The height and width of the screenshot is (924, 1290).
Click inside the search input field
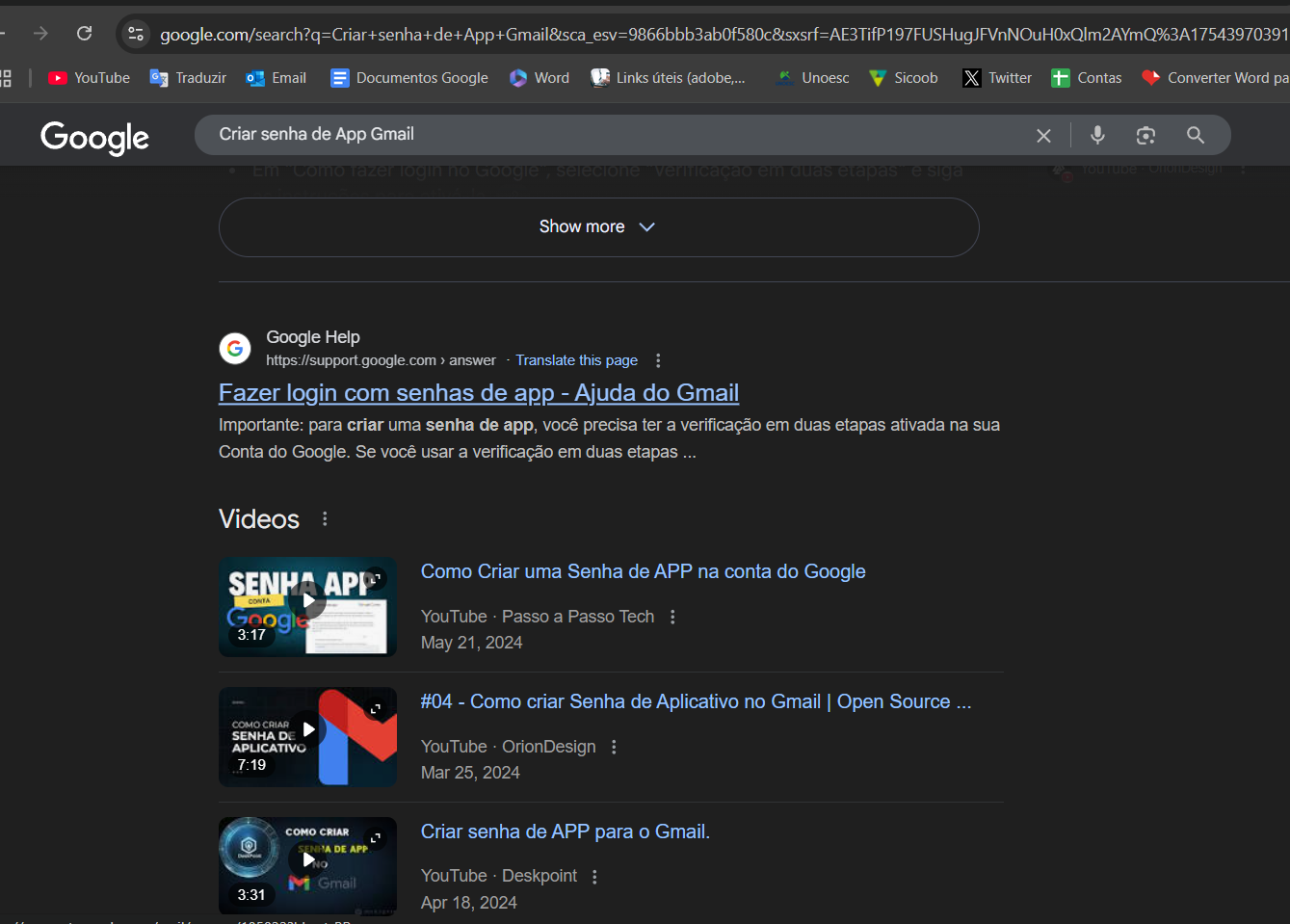click(578, 135)
